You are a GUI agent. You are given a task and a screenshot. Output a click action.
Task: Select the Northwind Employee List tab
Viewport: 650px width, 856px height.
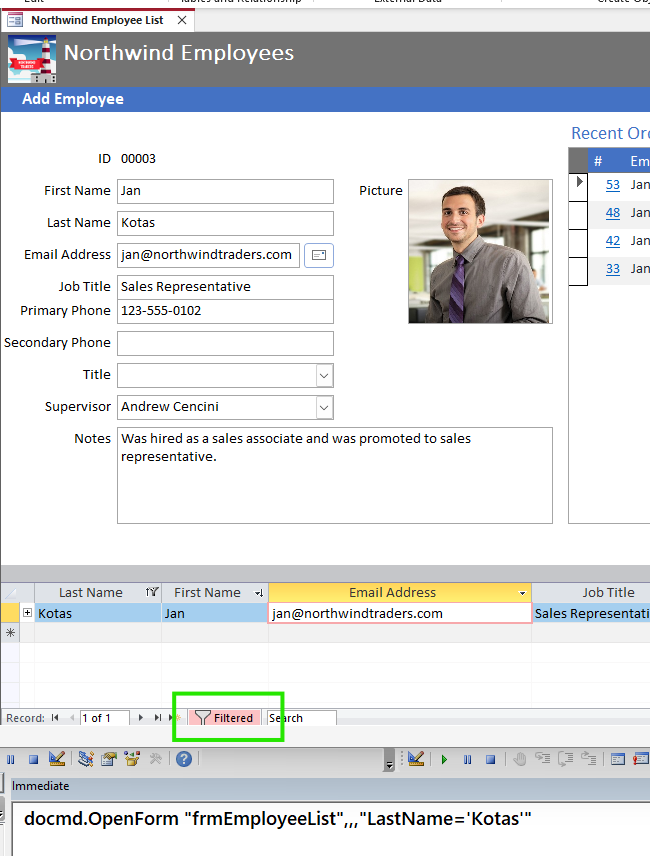coord(97,20)
